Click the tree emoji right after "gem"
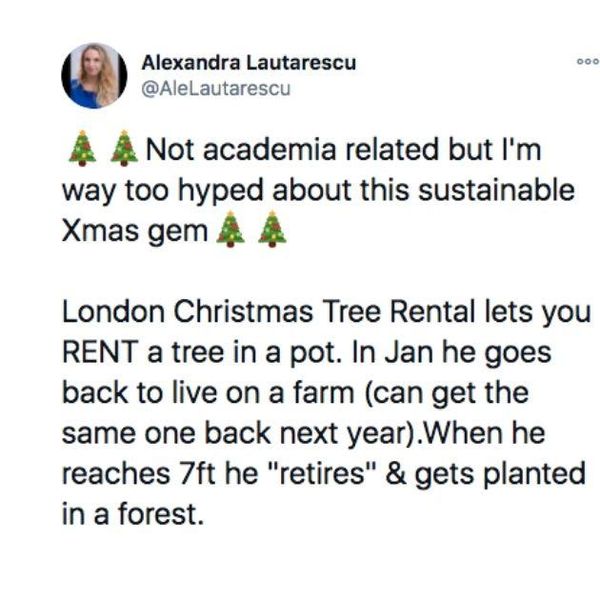The image size is (600, 600). pos(230,233)
